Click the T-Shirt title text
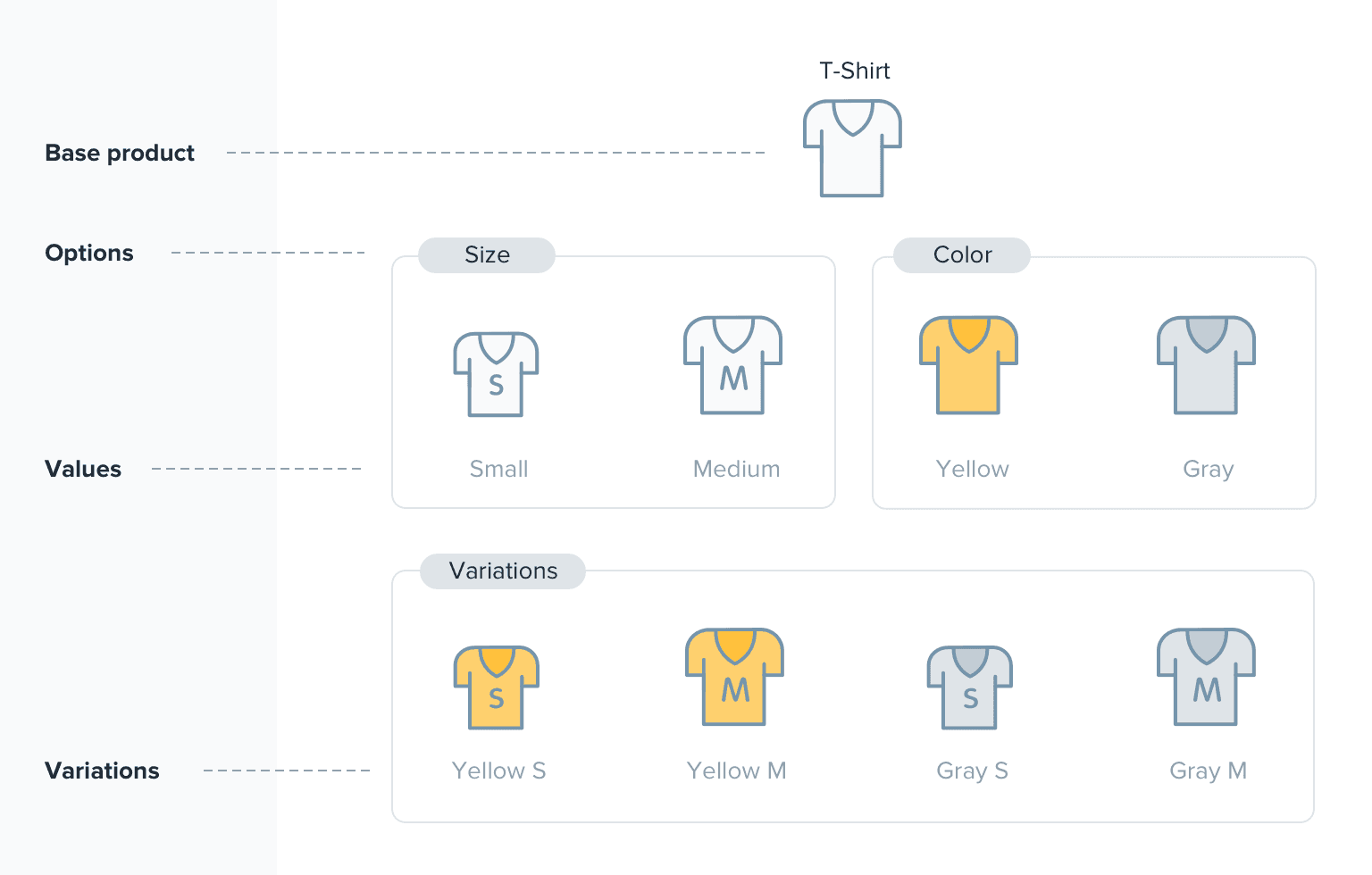 click(854, 71)
